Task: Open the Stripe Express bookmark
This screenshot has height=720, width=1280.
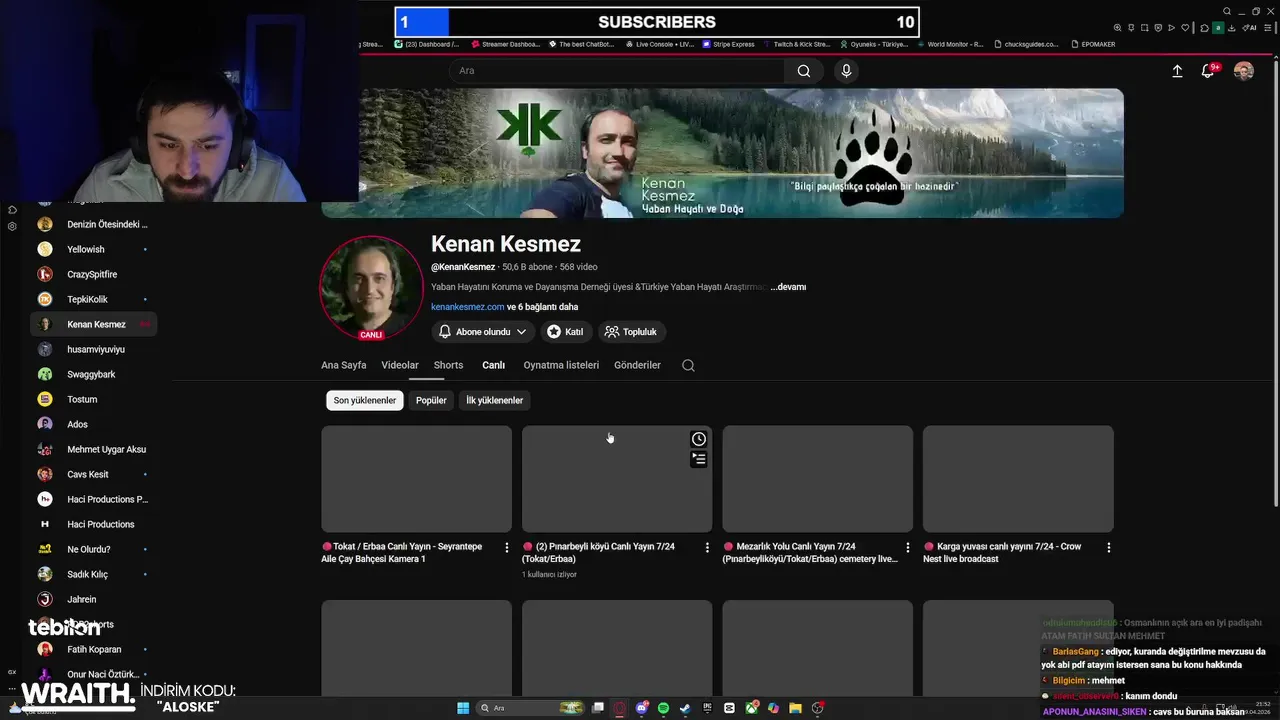Action: 728,44
